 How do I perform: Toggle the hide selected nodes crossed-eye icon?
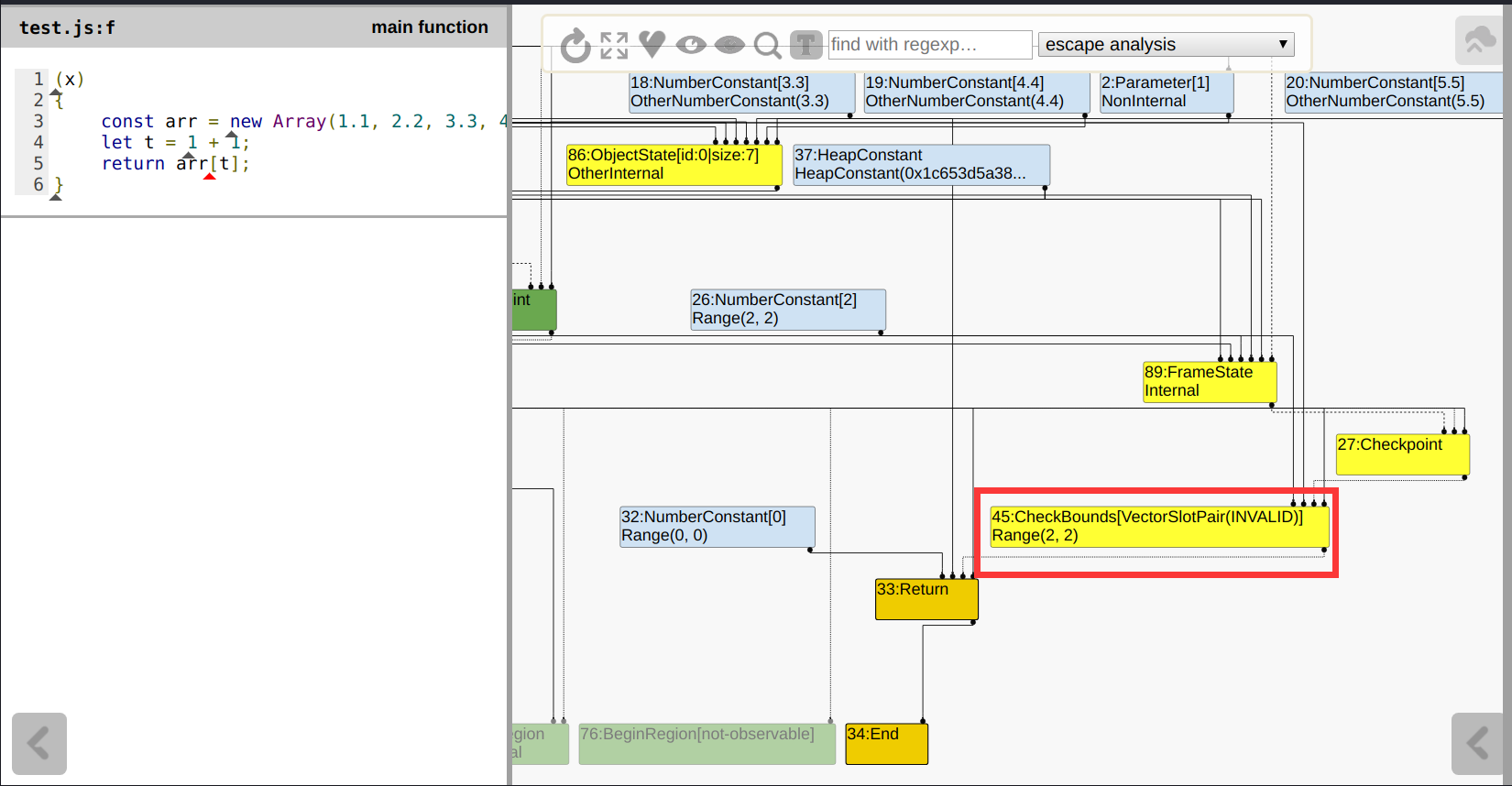pyautogui.click(x=729, y=45)
